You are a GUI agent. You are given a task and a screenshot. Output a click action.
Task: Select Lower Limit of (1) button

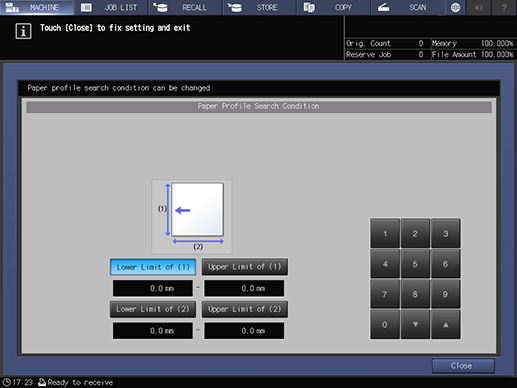(153, 267)
